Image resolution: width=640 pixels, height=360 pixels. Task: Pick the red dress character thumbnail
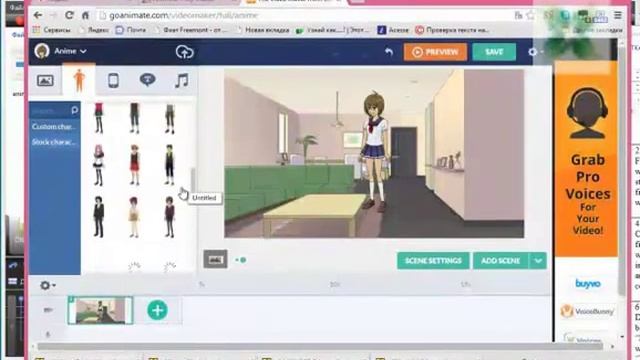pos(134,165)
